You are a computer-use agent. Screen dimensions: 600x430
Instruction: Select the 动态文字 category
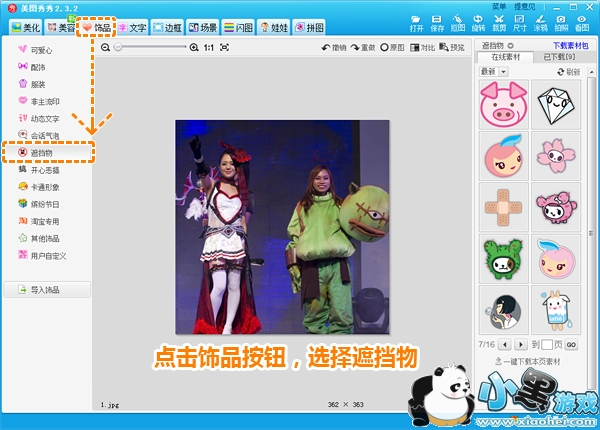[39, 119]
